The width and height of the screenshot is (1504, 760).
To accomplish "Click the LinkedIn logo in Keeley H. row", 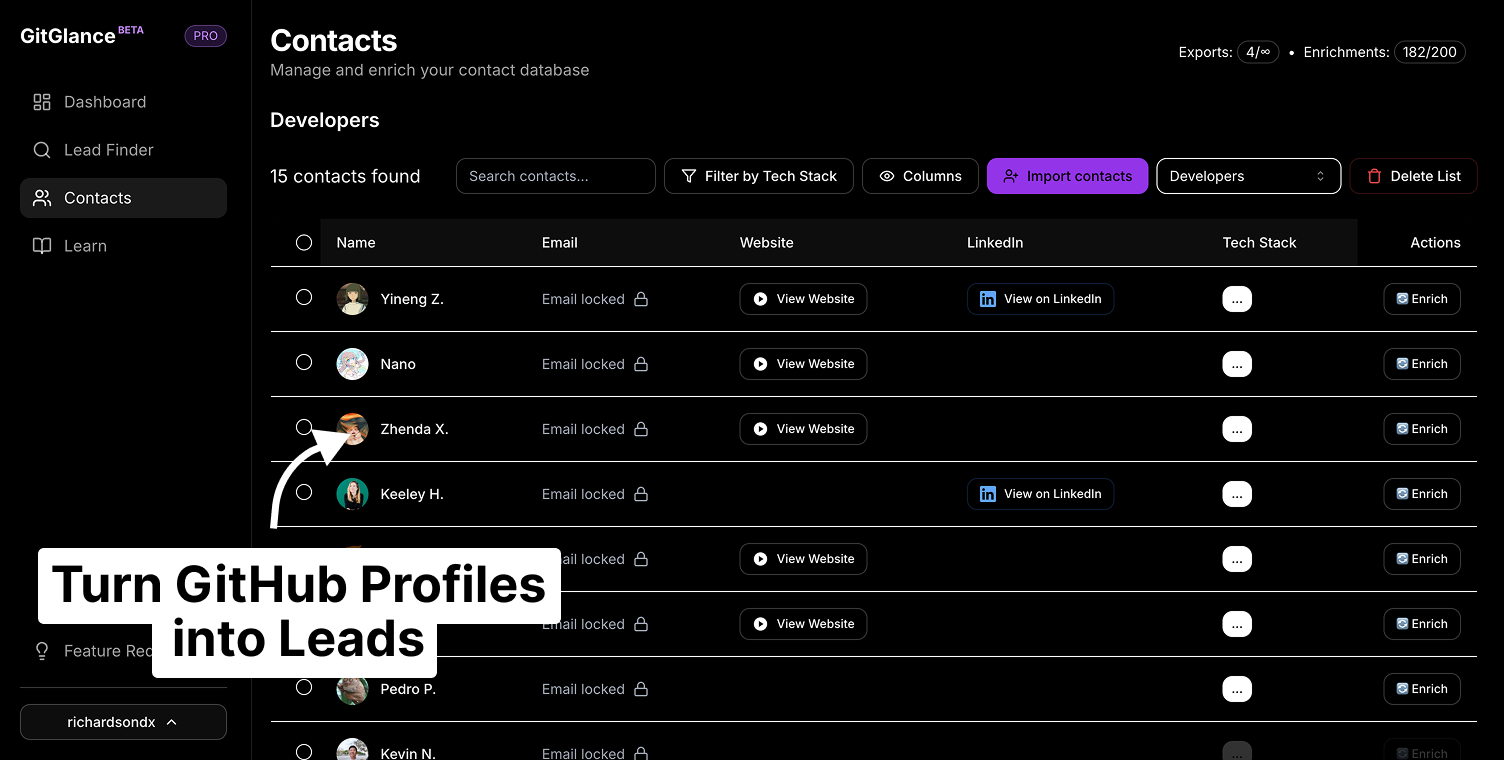I will [988, 494].
